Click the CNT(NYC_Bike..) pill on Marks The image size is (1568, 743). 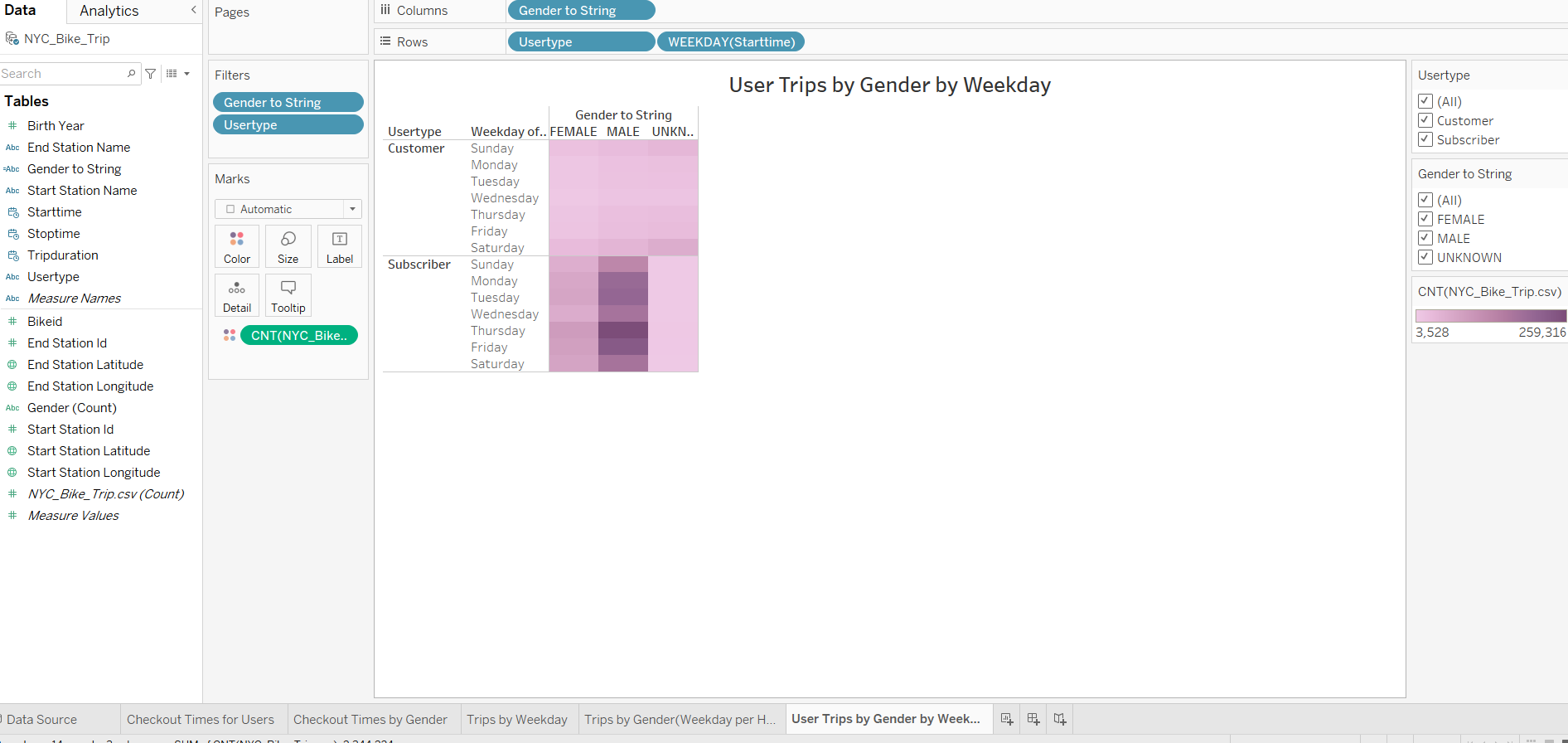[299, 335]
